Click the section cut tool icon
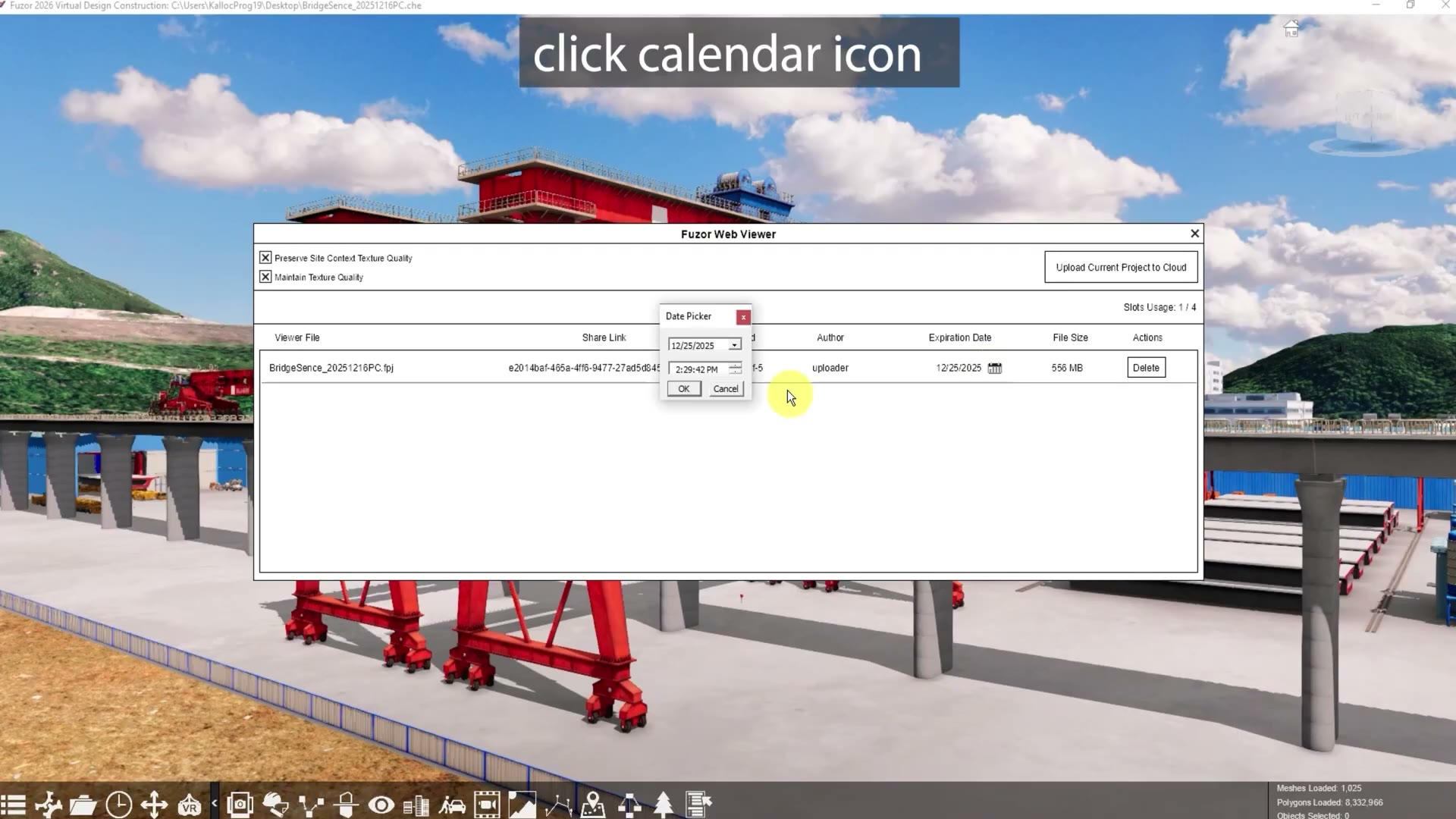 tap(347, 805)
